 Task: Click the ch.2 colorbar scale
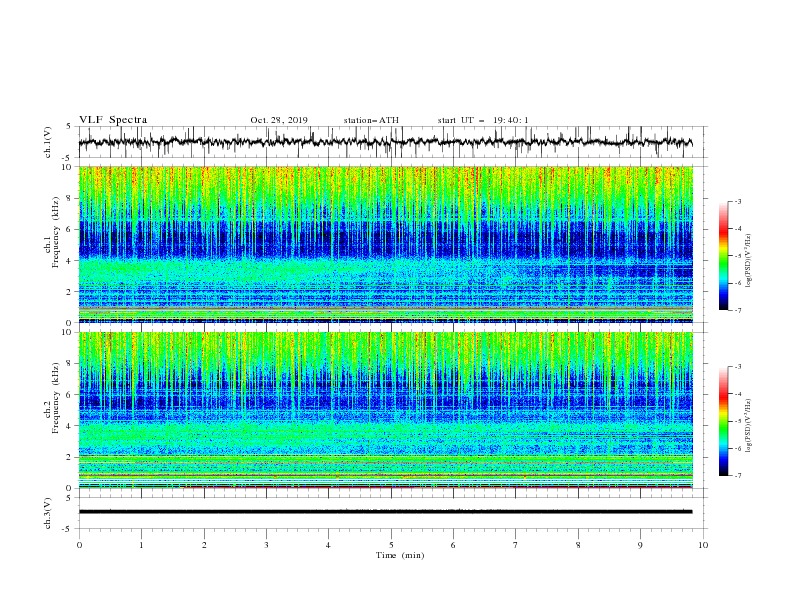pyautogui.click(x=723, y=421)
